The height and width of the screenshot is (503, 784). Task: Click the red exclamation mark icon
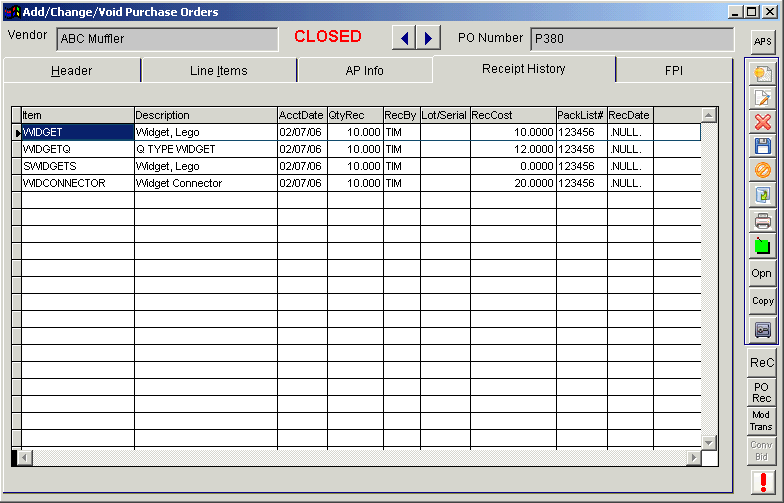(763, 482)
